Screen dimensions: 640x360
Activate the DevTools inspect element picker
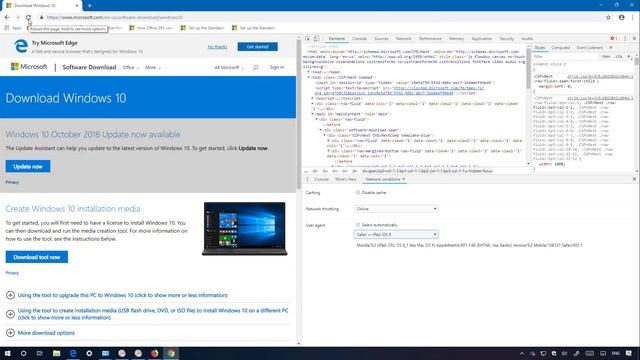pos(307,38)
